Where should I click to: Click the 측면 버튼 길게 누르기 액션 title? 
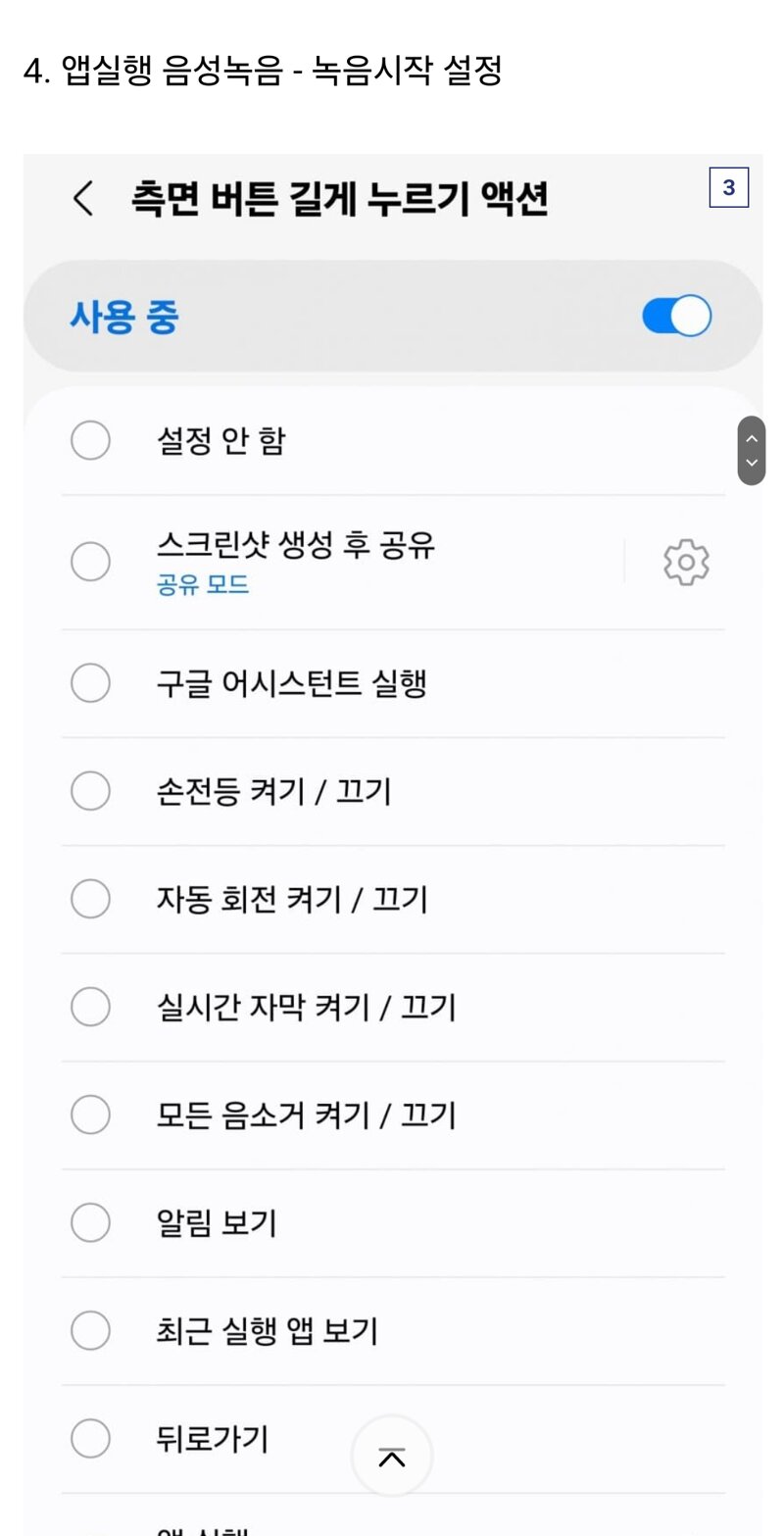click(339, 199)
